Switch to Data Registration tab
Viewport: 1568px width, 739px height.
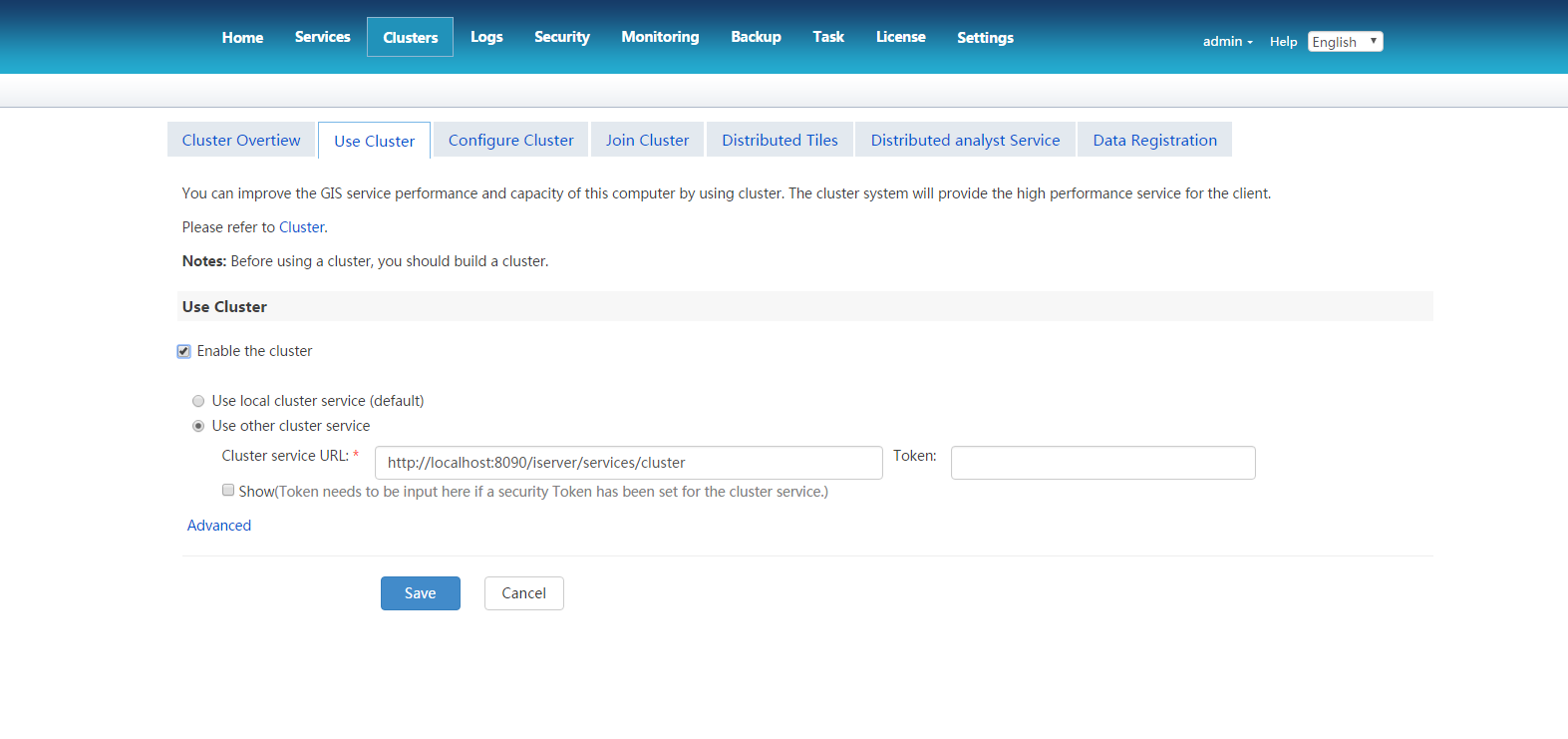coord(1154,141)
